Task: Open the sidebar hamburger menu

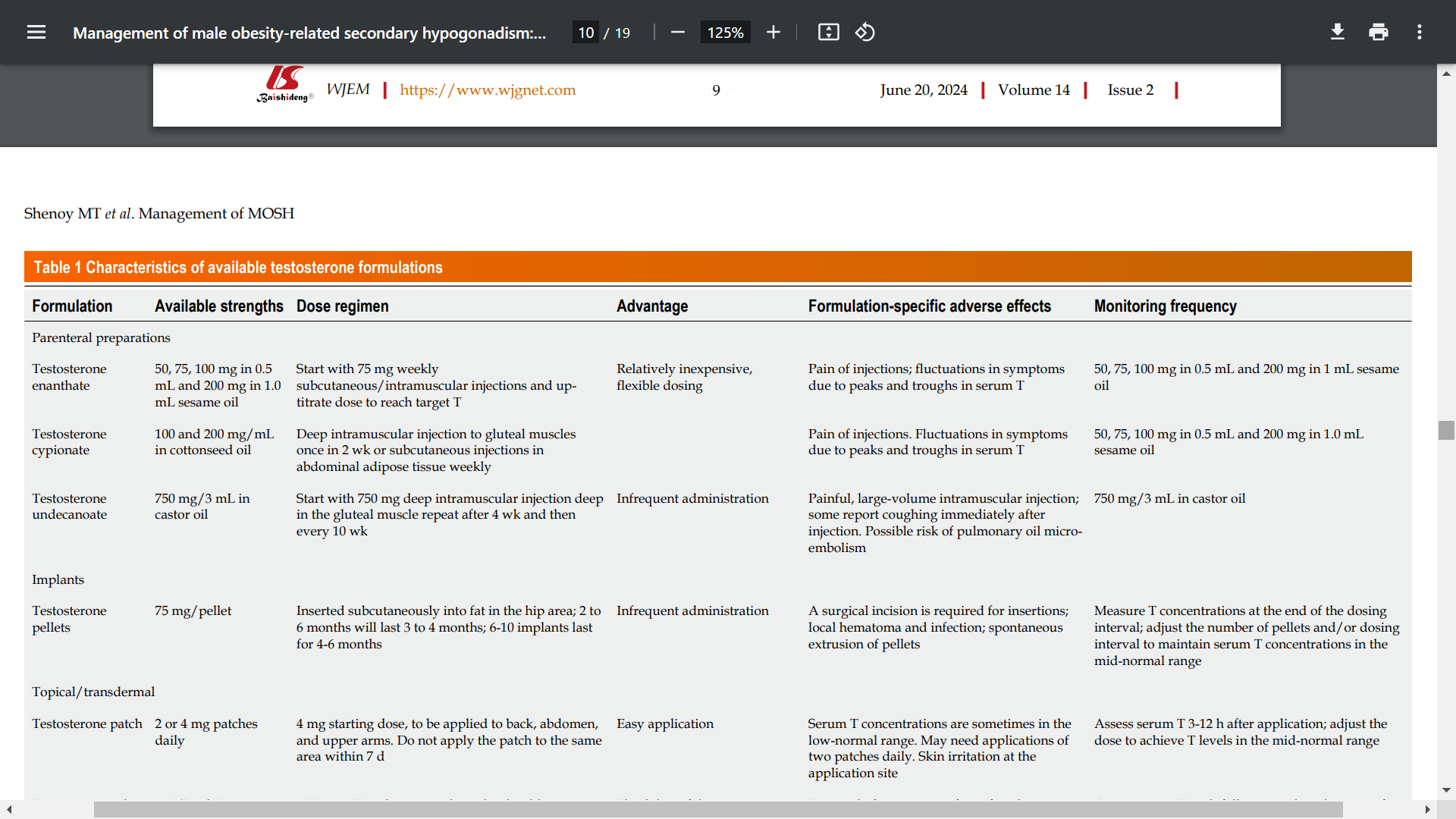Action: (36, 32)
